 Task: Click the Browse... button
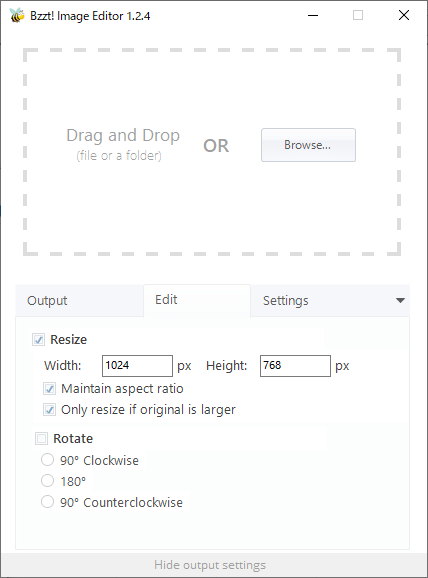pyautogui.click(x=308, y=145)
